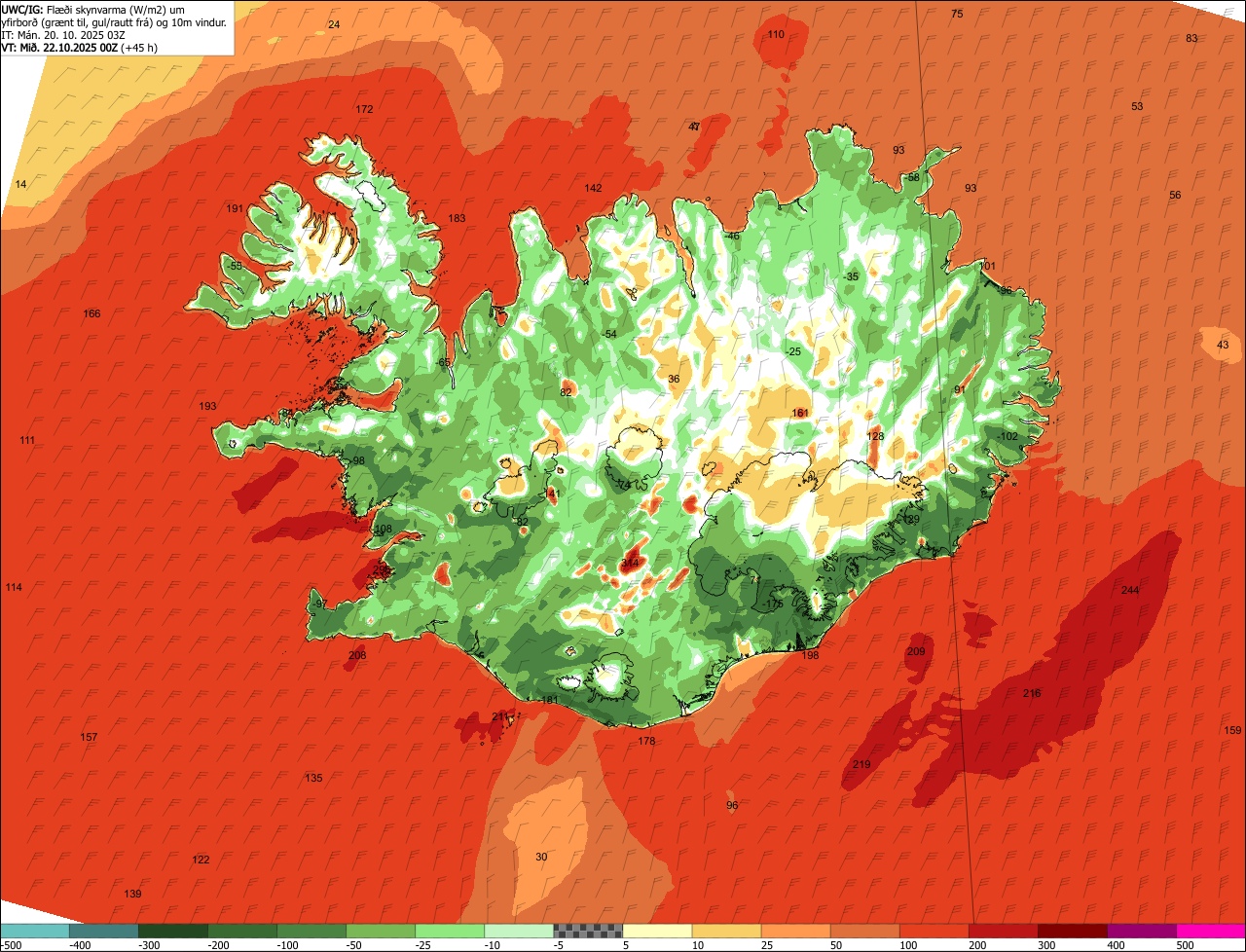Click the map value 36 in north-central Iceland
The image size is (1246, 952).
[x=674, y=379]
